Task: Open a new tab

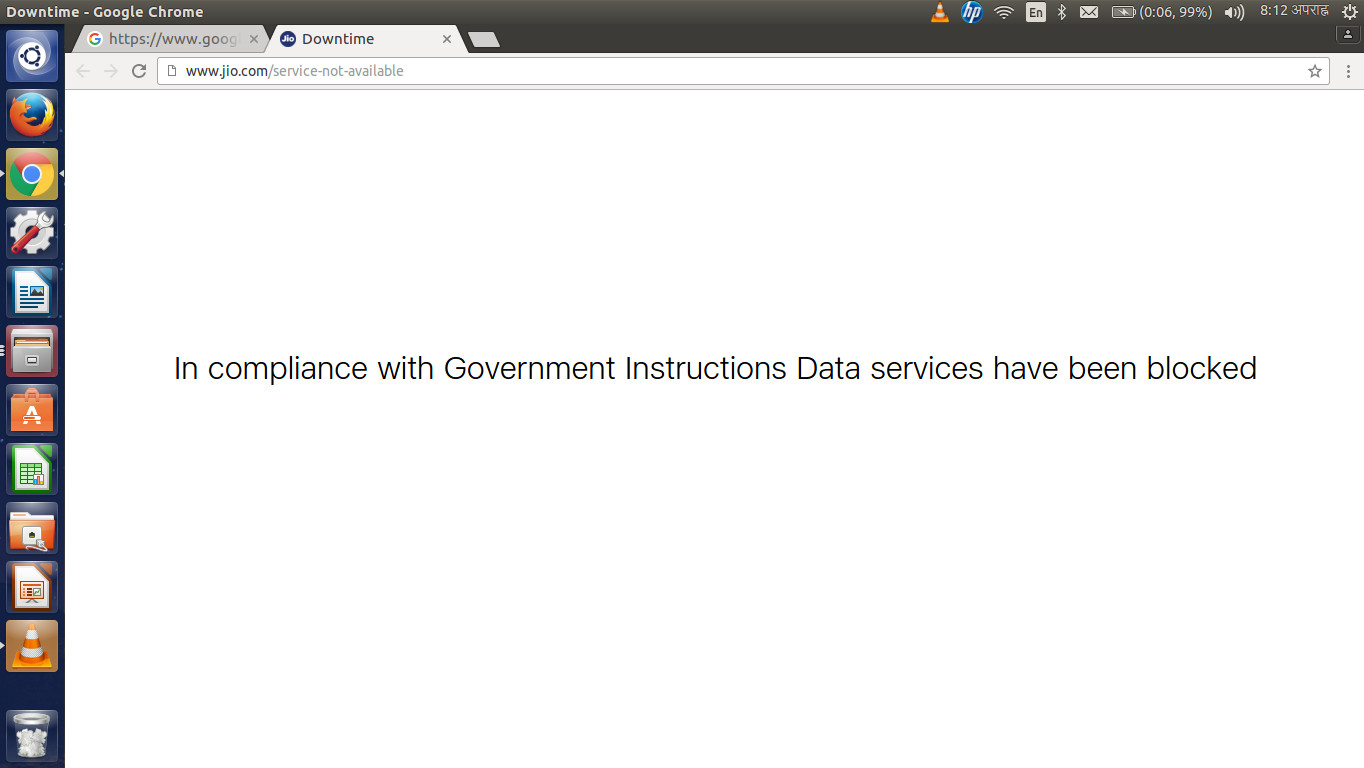Action: [x=483, y=40]
